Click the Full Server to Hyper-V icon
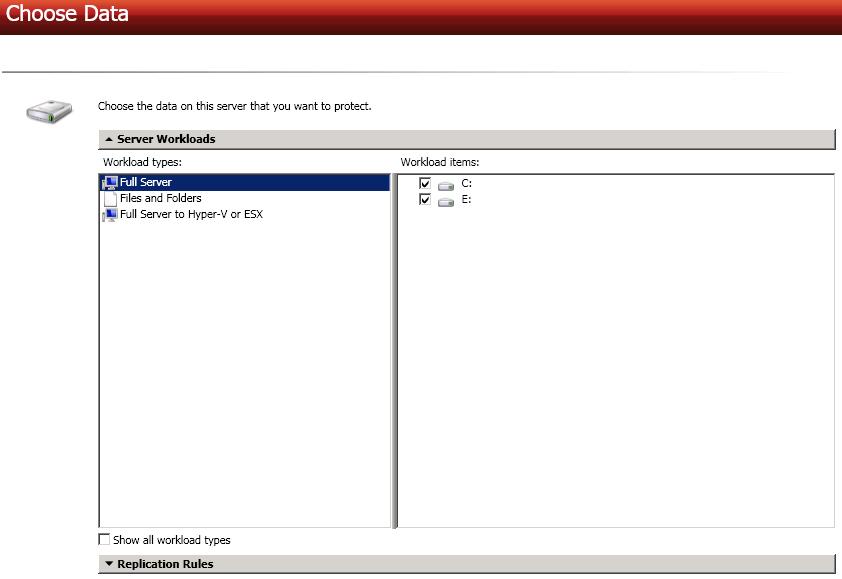 click(110, 215)
